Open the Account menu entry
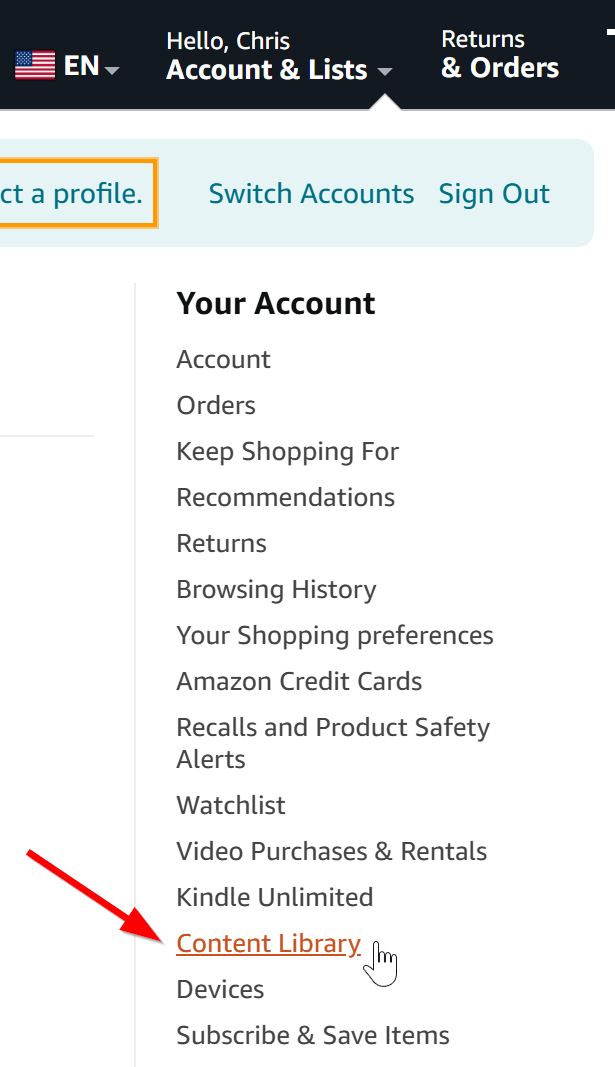615x1067 pixels. (x=223, y=359)
